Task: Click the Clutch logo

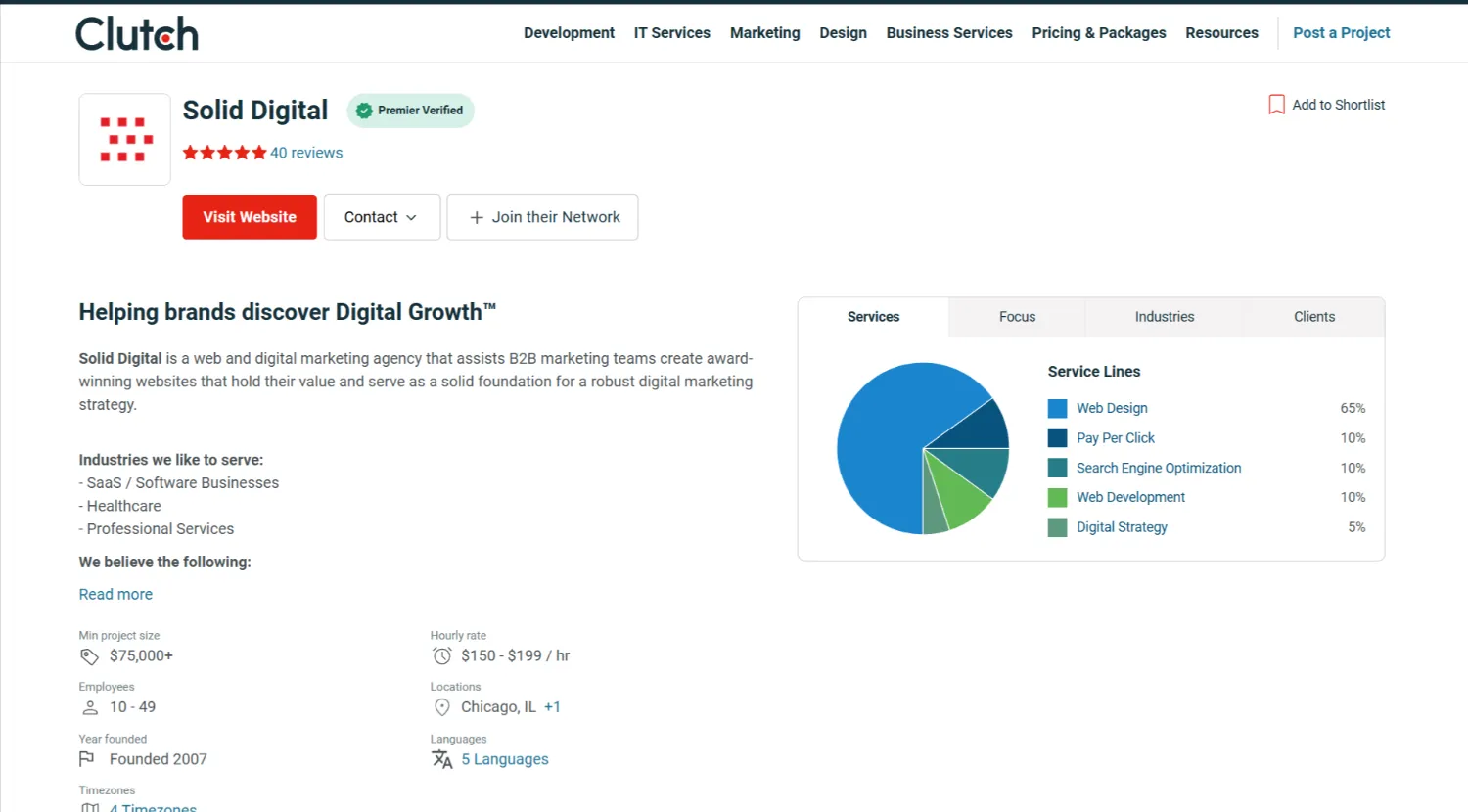Action: click(x=136, y=32)
